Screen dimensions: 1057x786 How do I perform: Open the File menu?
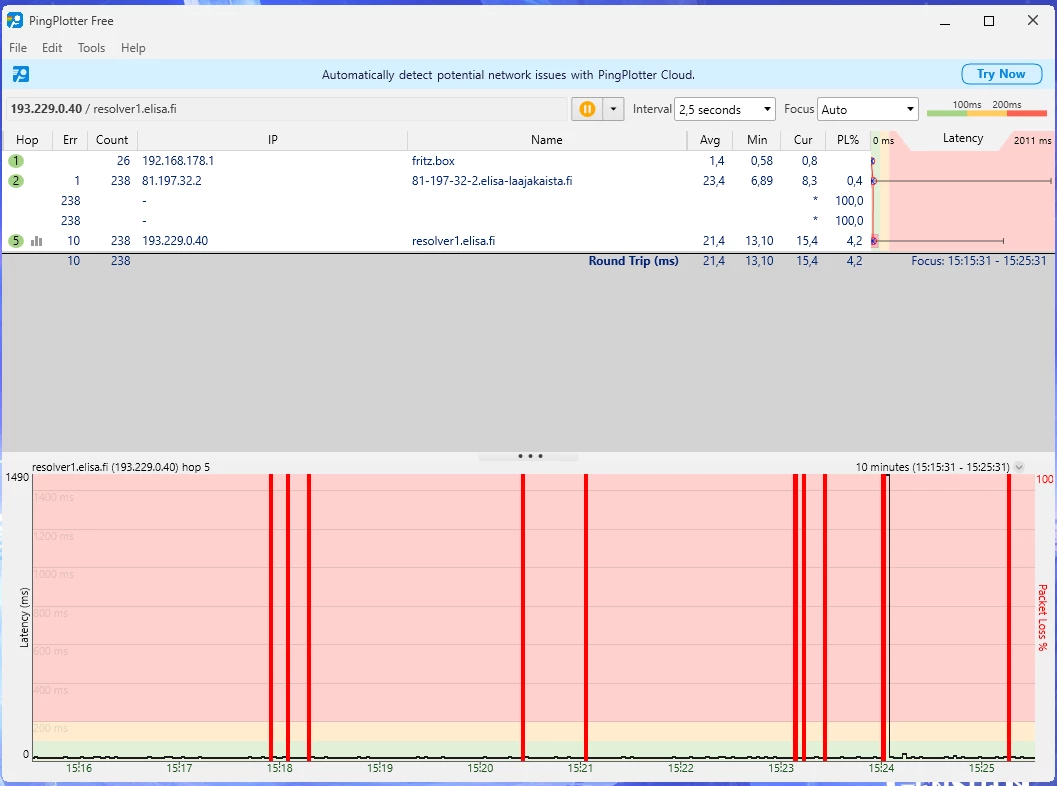[x=18, y=48]
